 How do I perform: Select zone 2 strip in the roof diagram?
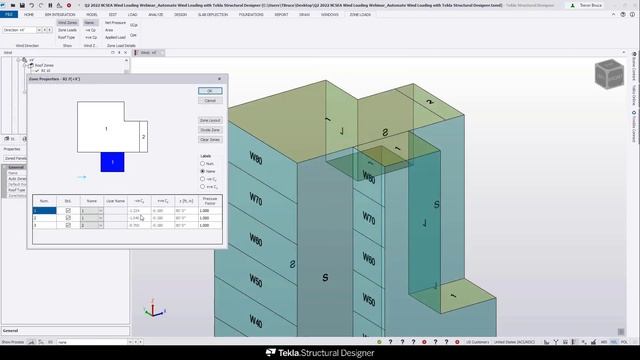[x=143, y=137]
